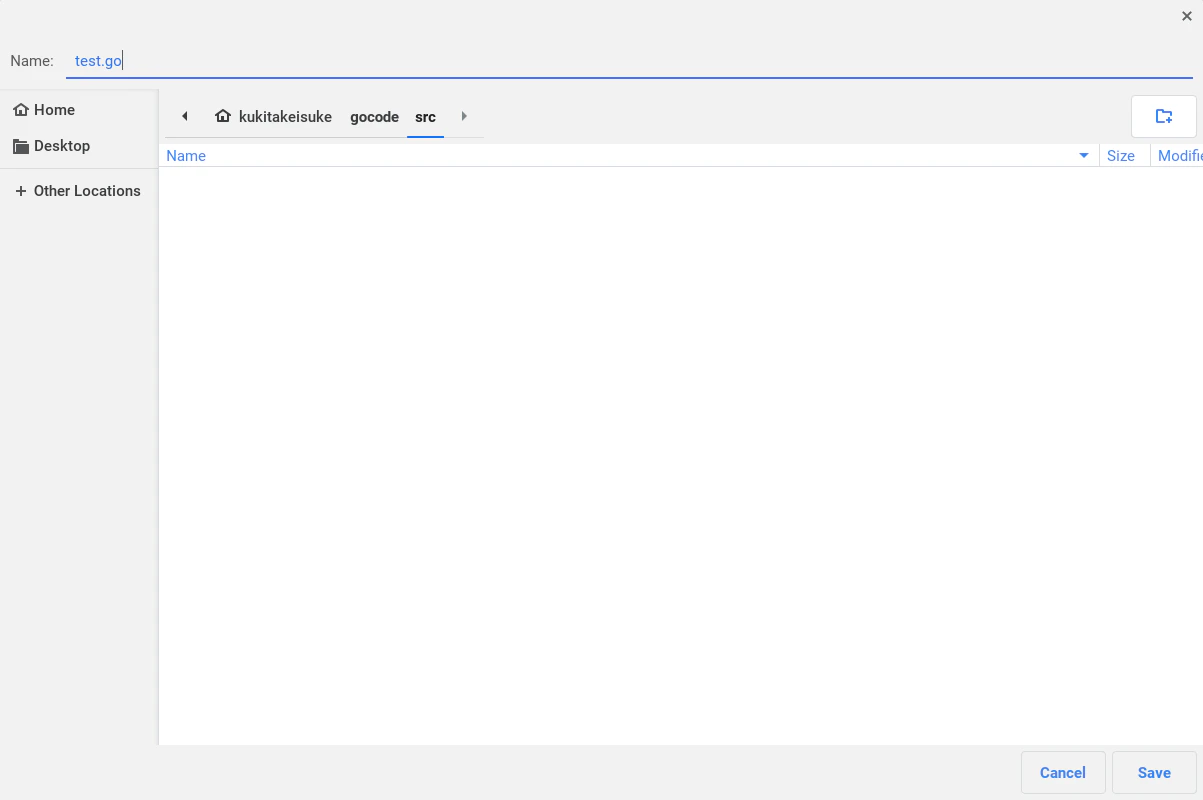1203x800 pixels.
Task: Close the save dialog window
Action: [1187, 16]
